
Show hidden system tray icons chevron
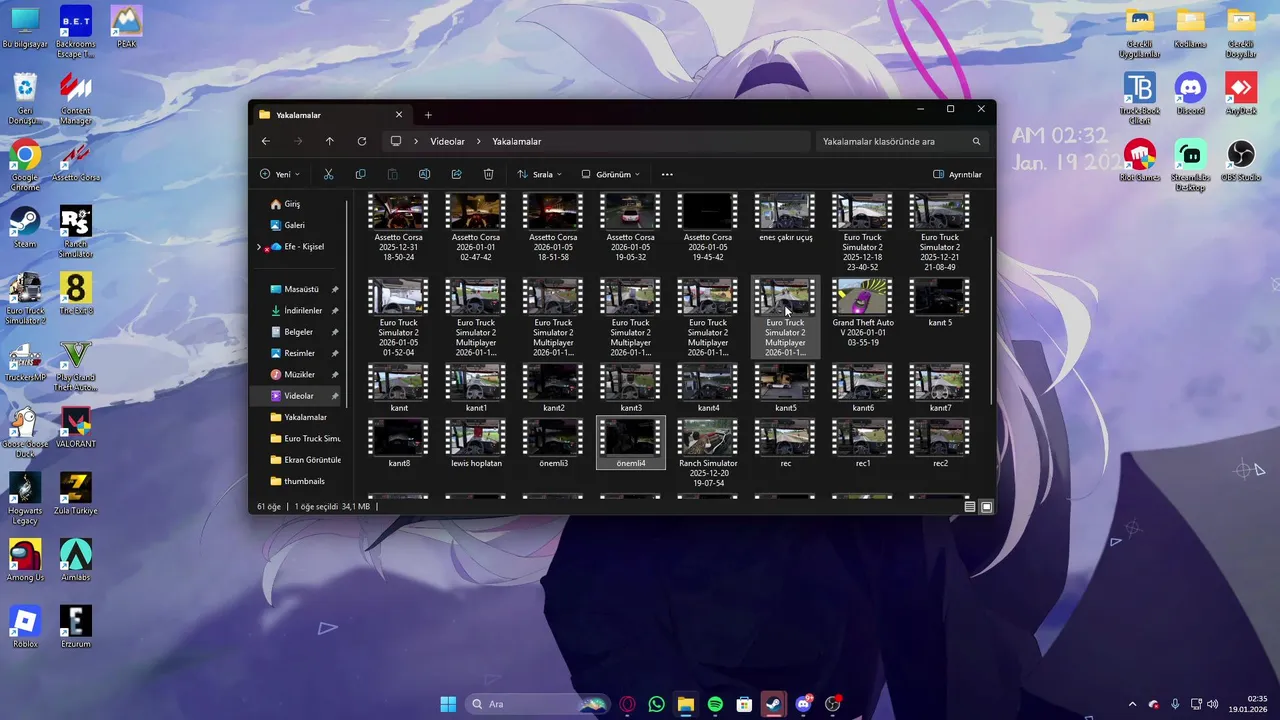click(1132, 704)
